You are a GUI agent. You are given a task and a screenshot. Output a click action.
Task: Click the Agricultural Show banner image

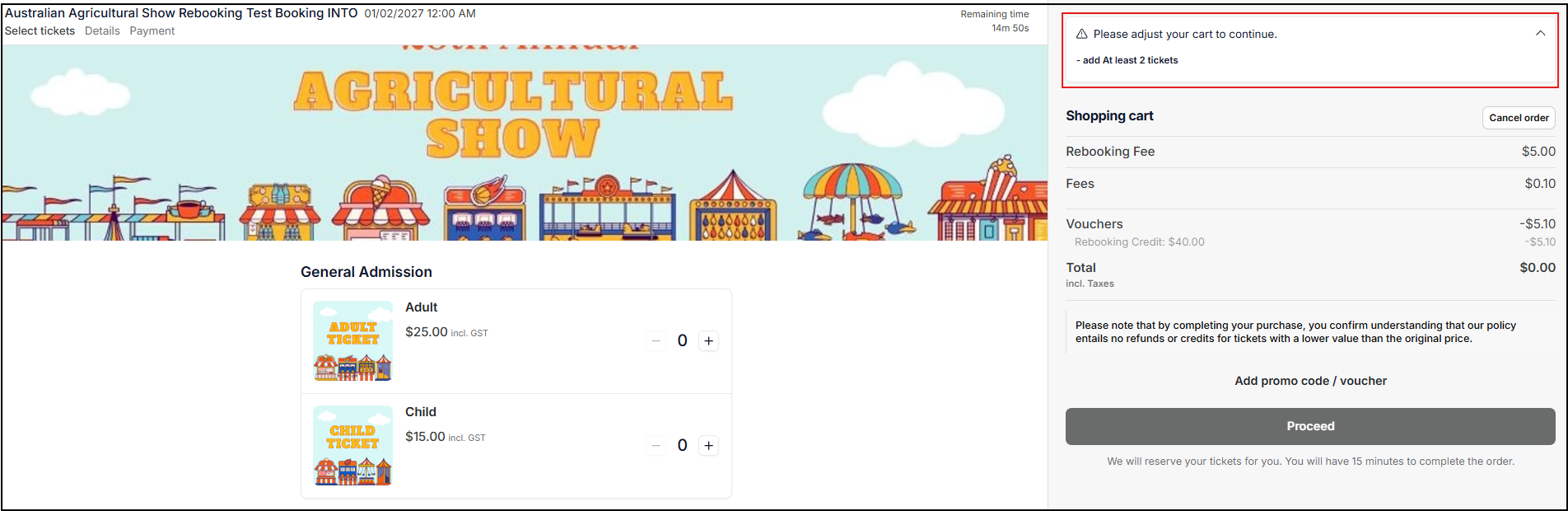pos(524,143)
